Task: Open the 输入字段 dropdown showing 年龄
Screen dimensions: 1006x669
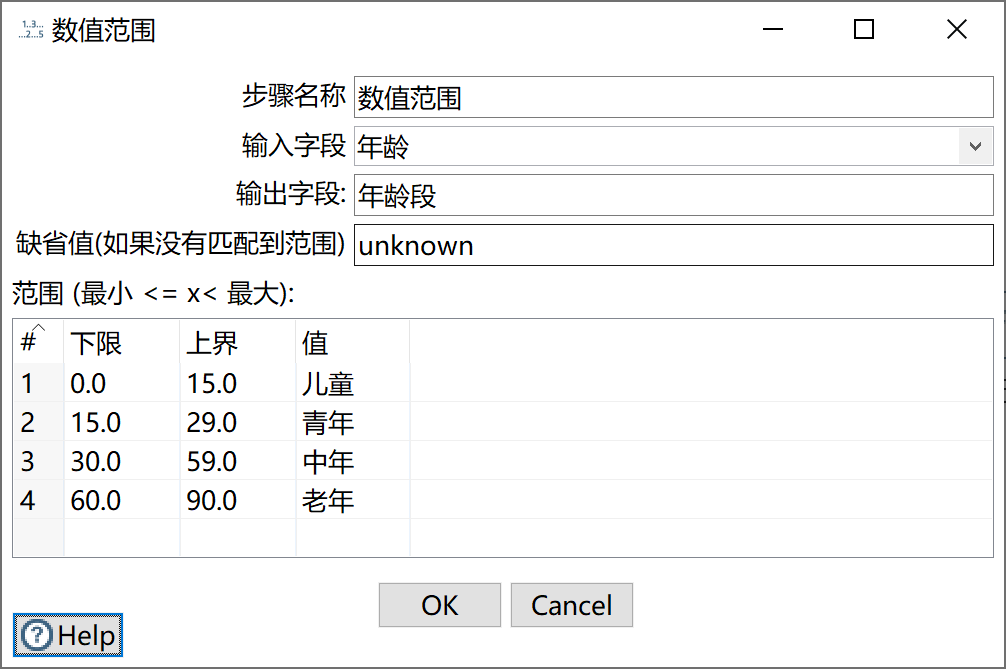Action: 975,146
